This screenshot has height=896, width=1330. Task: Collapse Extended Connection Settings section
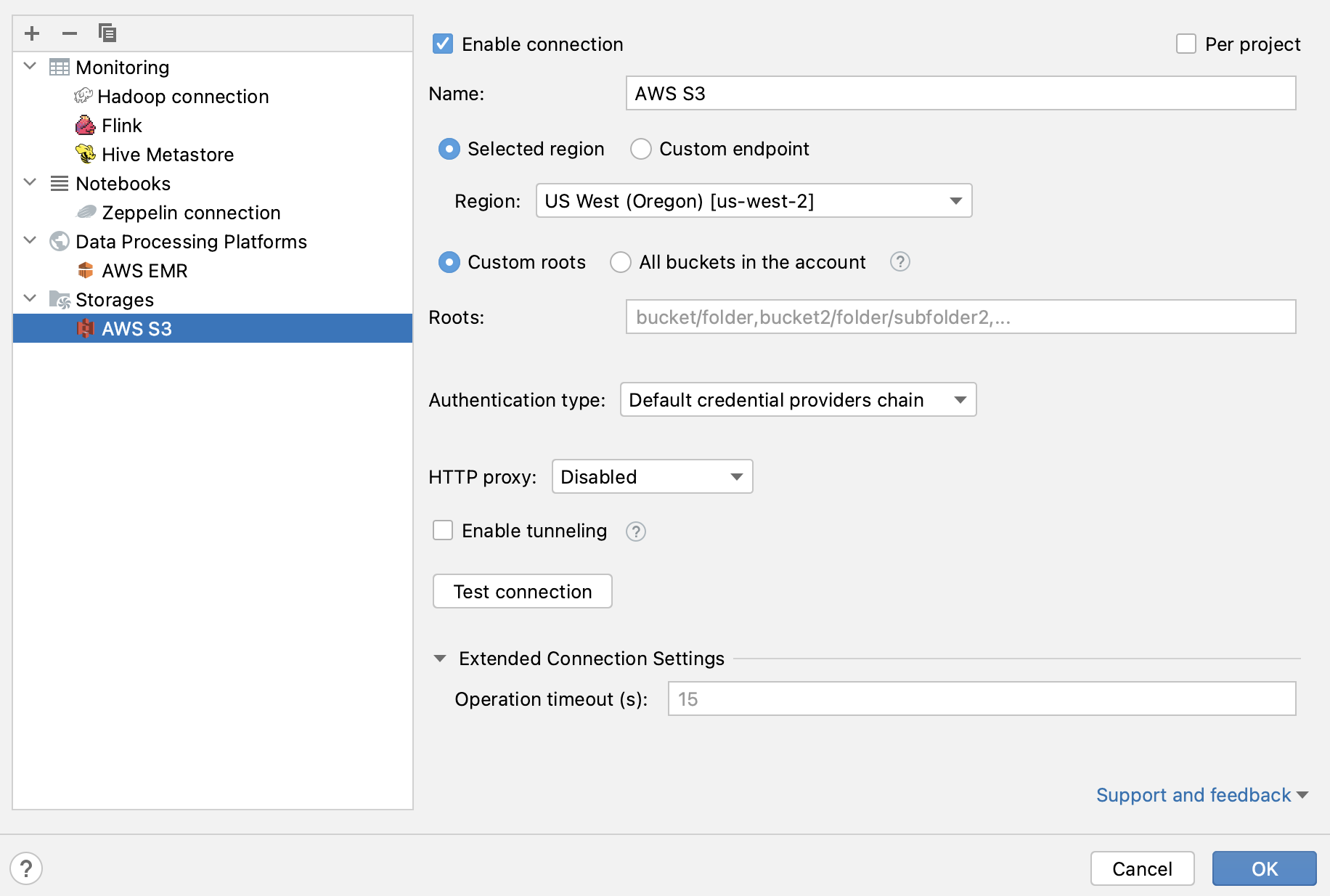pyautogui.click(x=440, y=659)
